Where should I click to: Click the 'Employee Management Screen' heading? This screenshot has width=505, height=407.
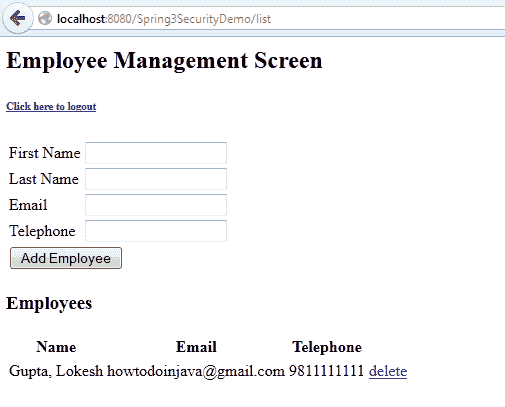(164, 61)
